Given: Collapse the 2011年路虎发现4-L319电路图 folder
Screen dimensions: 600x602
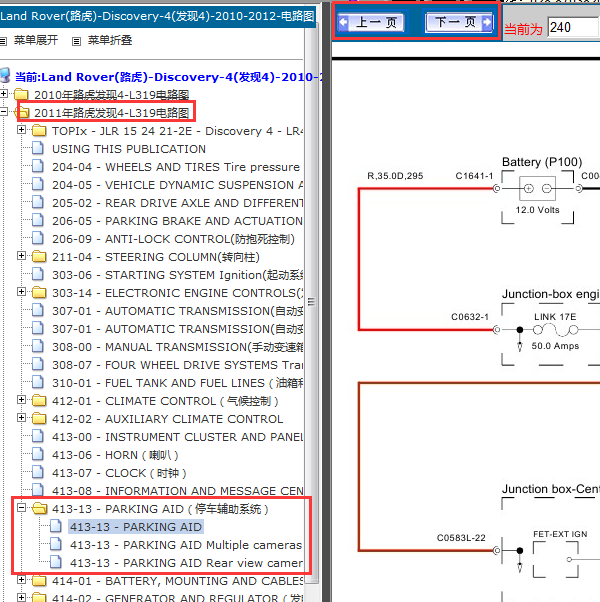Looking at the screenshot, I should 4,111.
